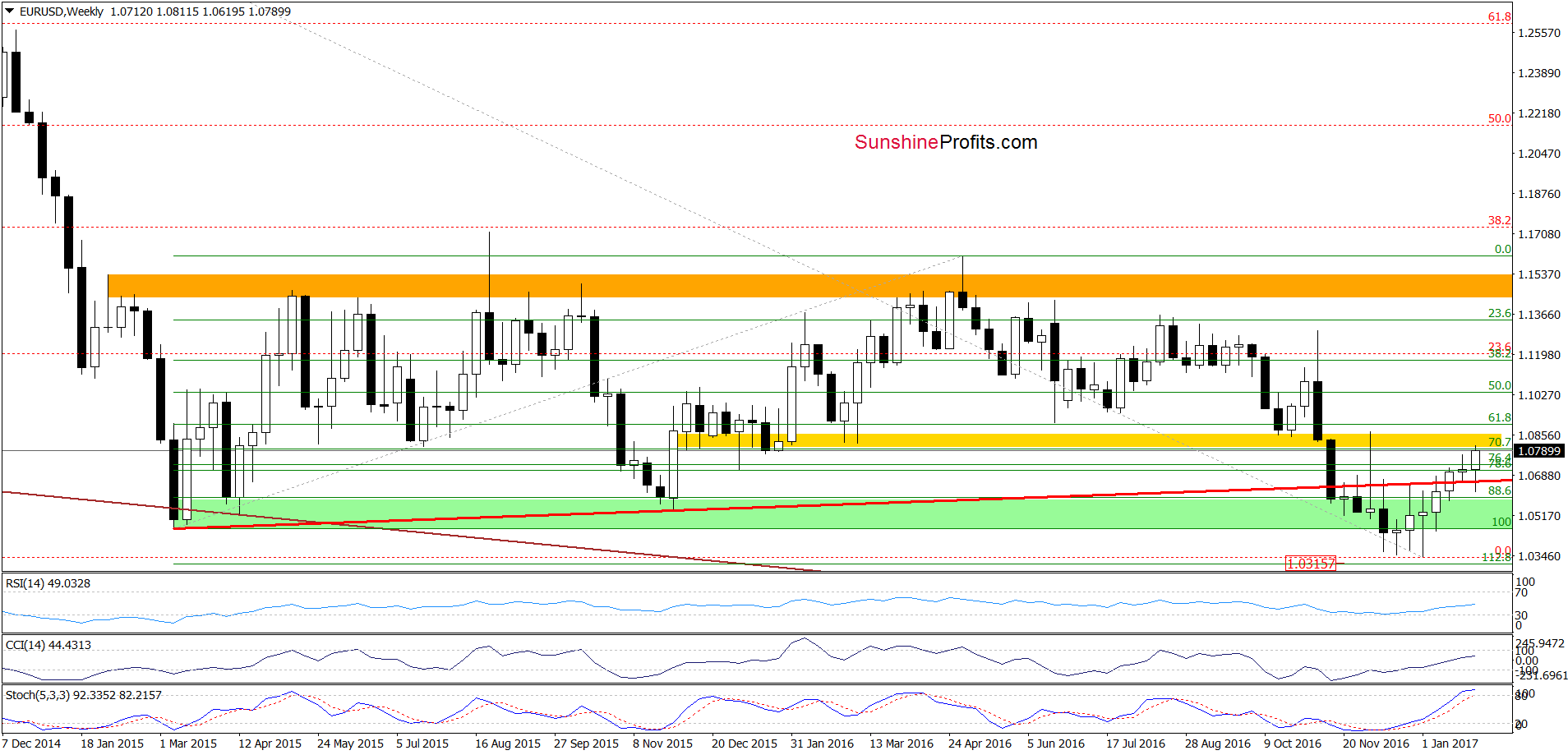The width and height of the screenshot is (1568, 755).
Task: Select the EURUSD,Weekly chart title
Action: [x=62, y=12]
